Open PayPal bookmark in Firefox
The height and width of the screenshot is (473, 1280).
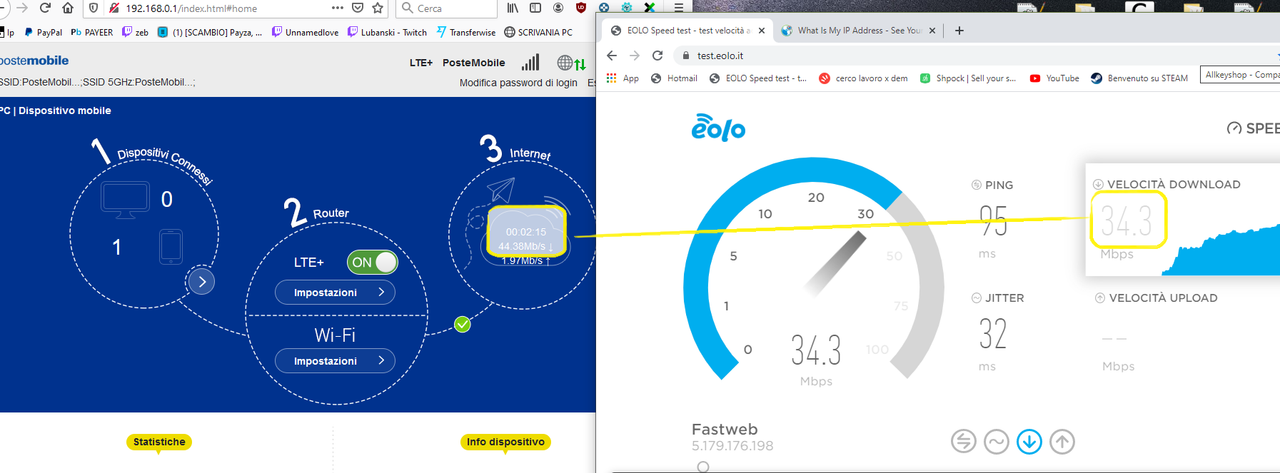pos(42,32)
